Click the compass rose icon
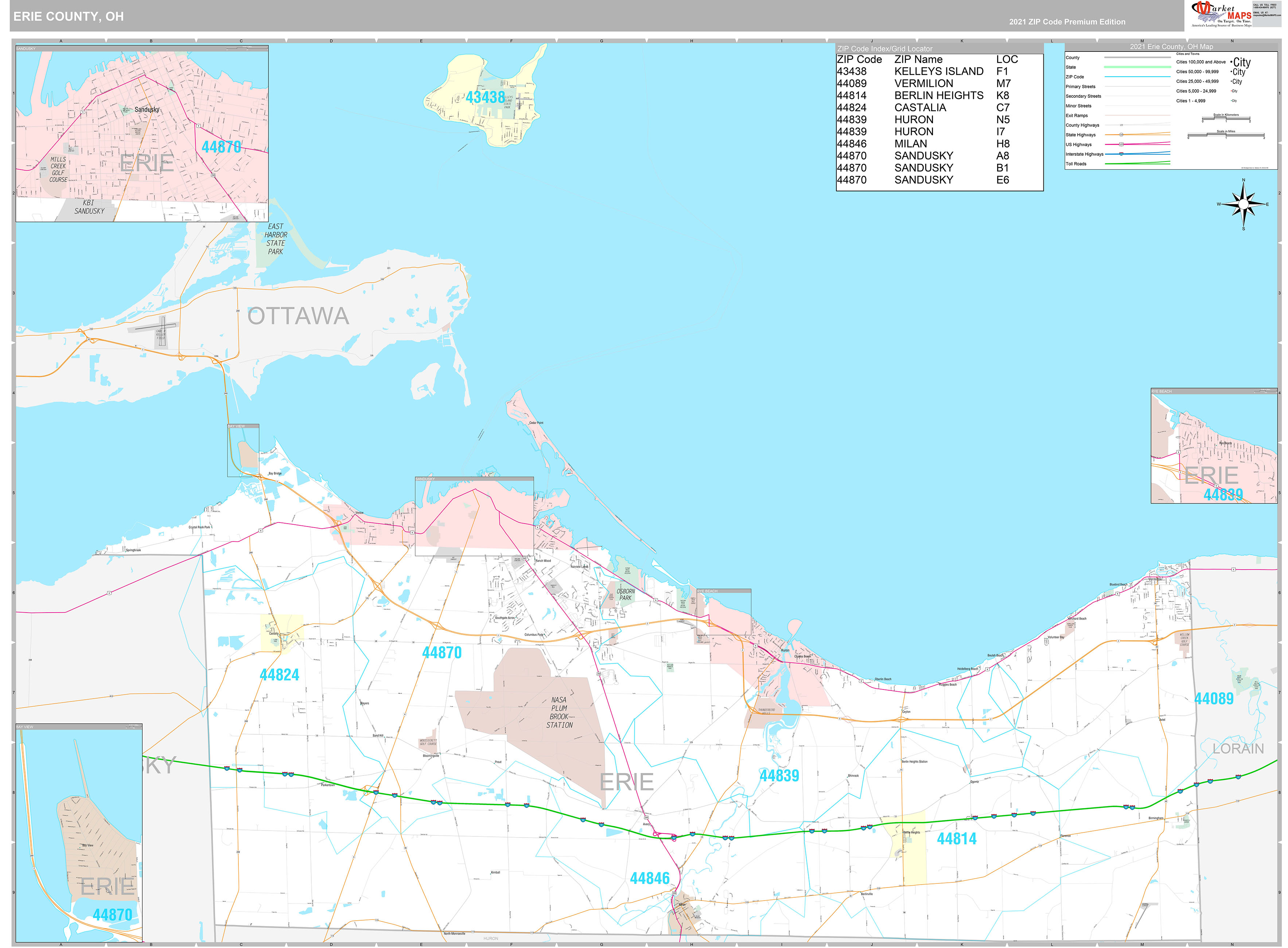This screenshot has height=948, width=1288. 1243,204
